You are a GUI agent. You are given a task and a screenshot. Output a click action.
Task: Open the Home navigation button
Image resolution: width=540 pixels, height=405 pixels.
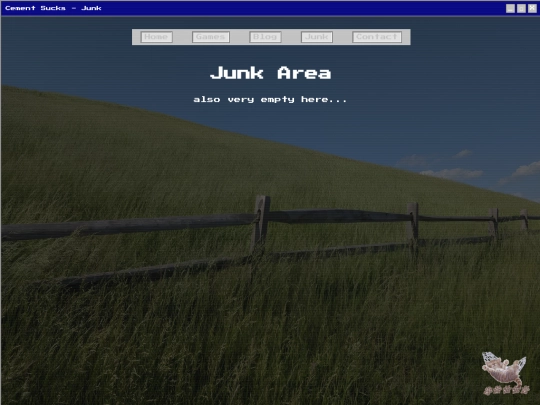tap(156, 37)
